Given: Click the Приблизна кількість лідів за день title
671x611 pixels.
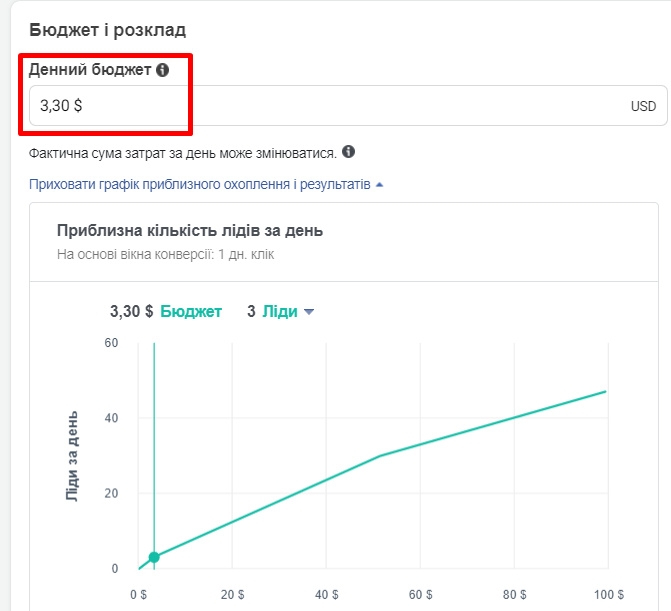Looking at the screenshot, I should (190, 231).
